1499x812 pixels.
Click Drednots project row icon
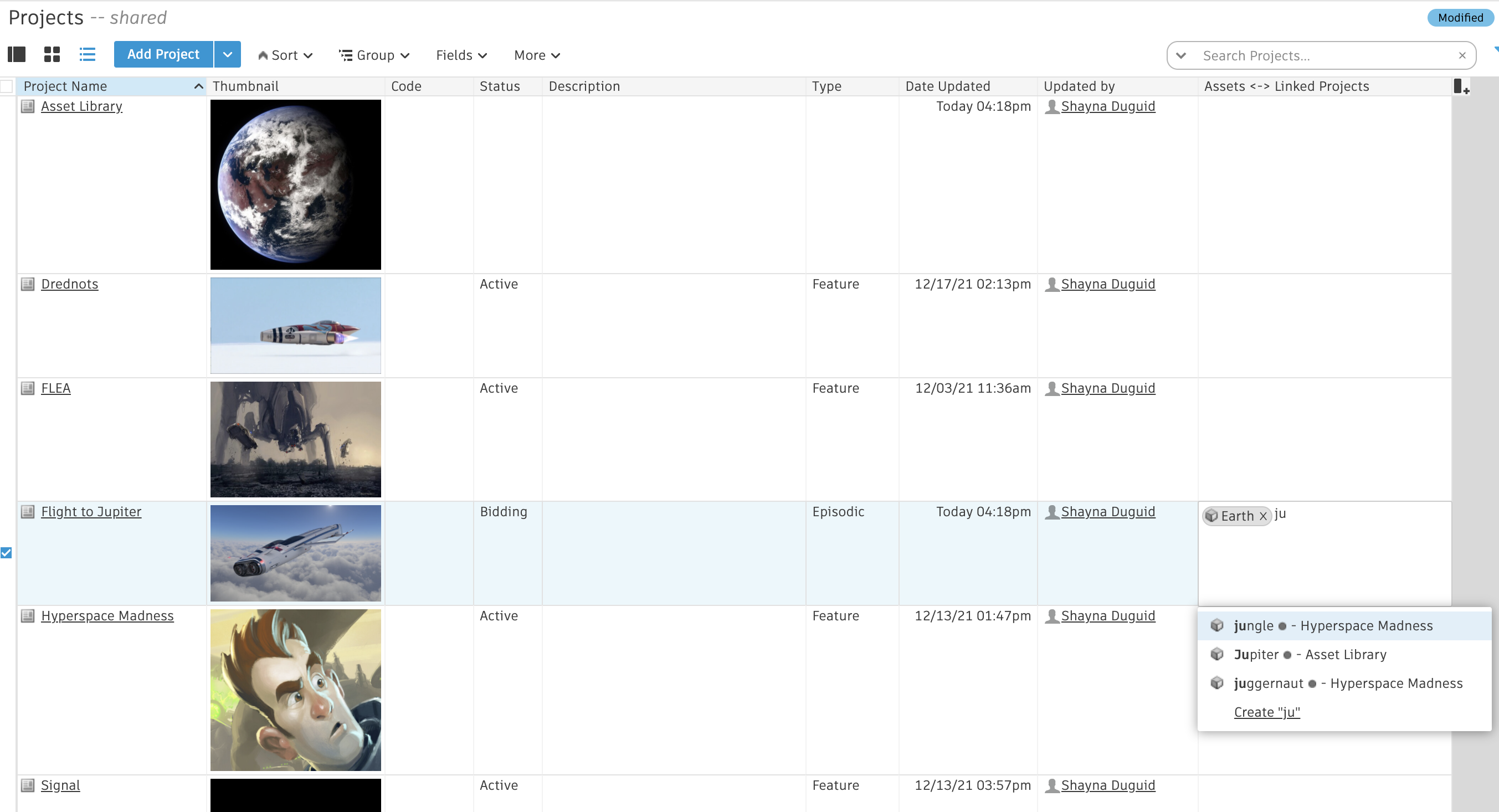pyautogui.click(x=28, y=285)
